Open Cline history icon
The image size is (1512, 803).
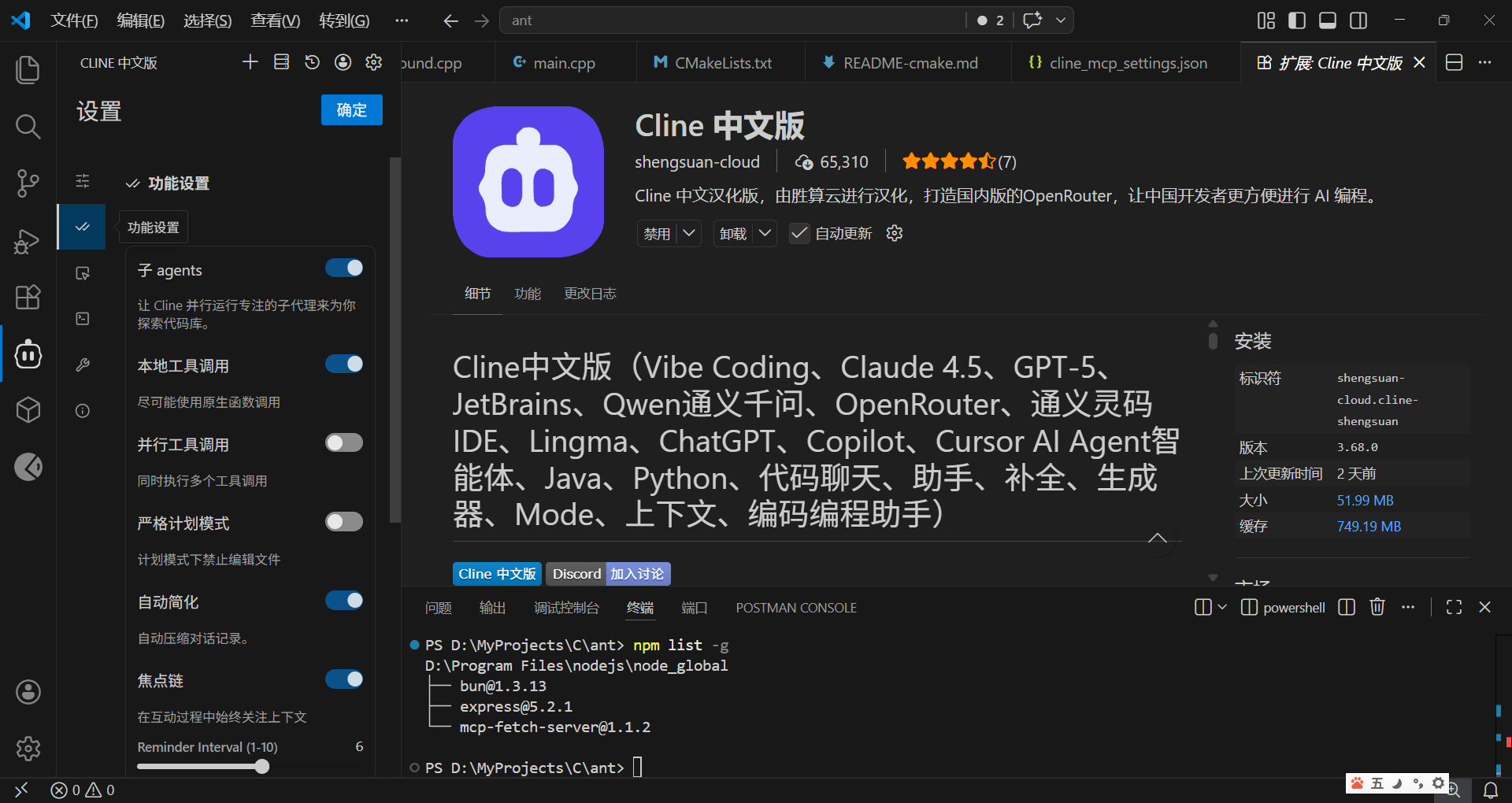click(312, 62)
